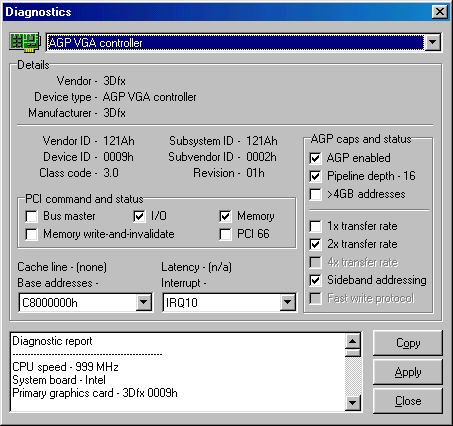
Task: Expand the base addresses C8000000h dropdown
Action: [144, 302]
